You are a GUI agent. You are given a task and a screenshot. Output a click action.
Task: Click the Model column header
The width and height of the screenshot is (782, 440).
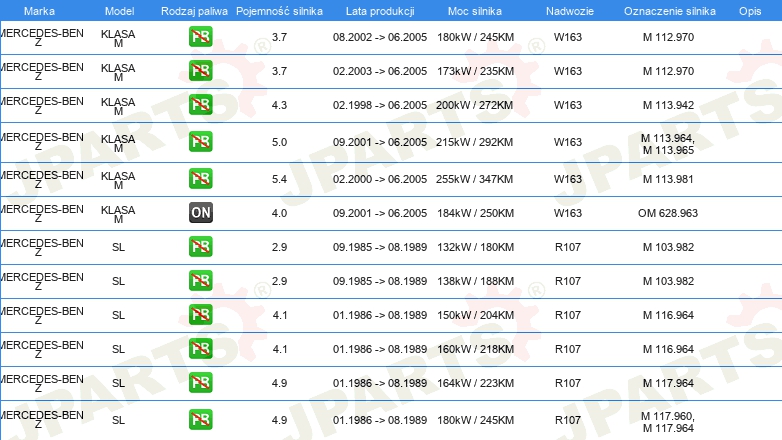click(x=119, y=11)
